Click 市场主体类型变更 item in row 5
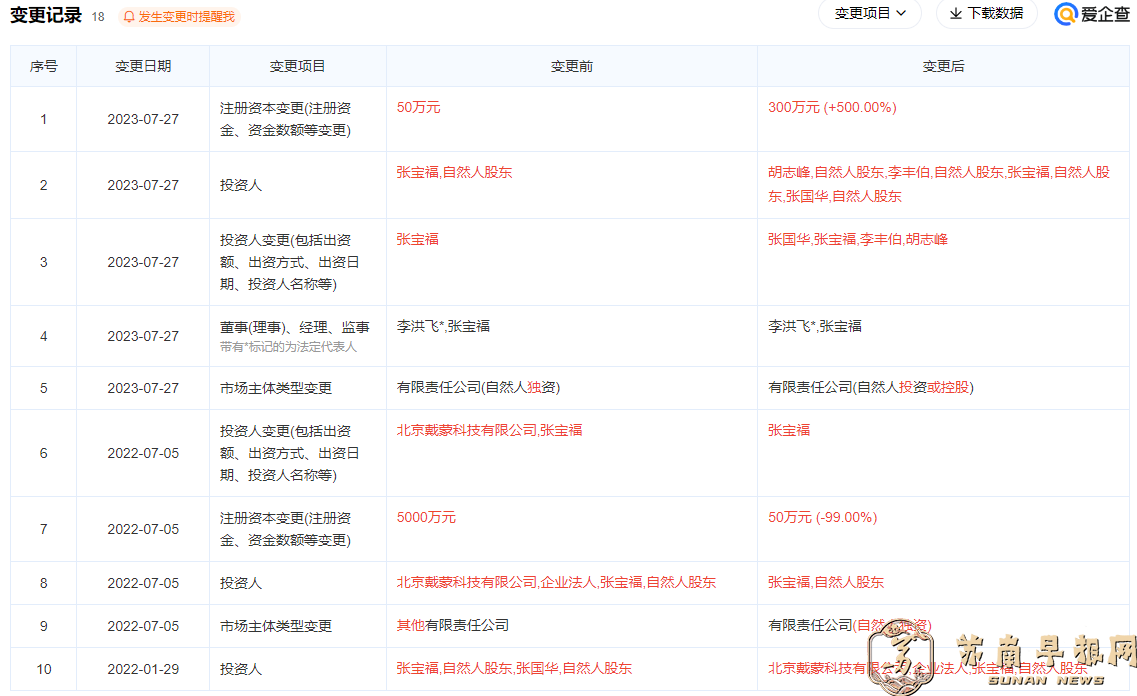 click(276, 388)
